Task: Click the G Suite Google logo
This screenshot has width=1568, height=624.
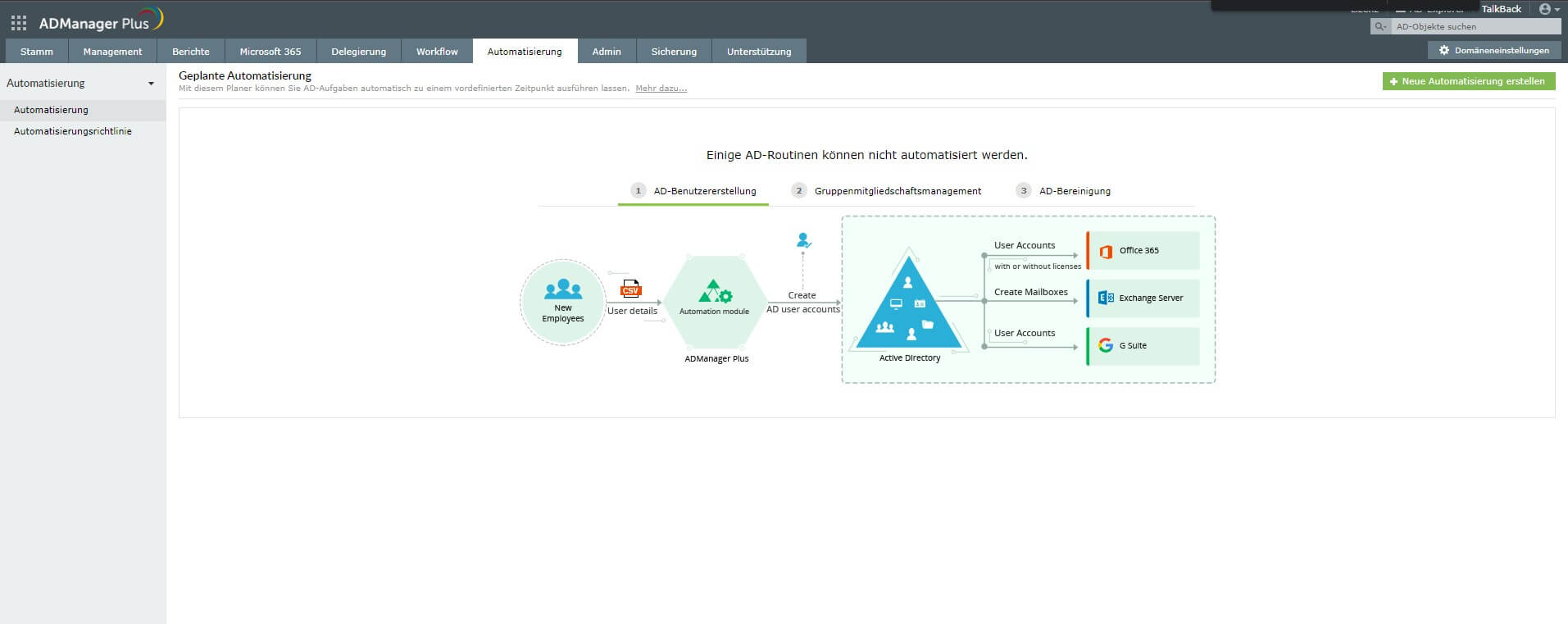Action: [x=1106, y=345]
